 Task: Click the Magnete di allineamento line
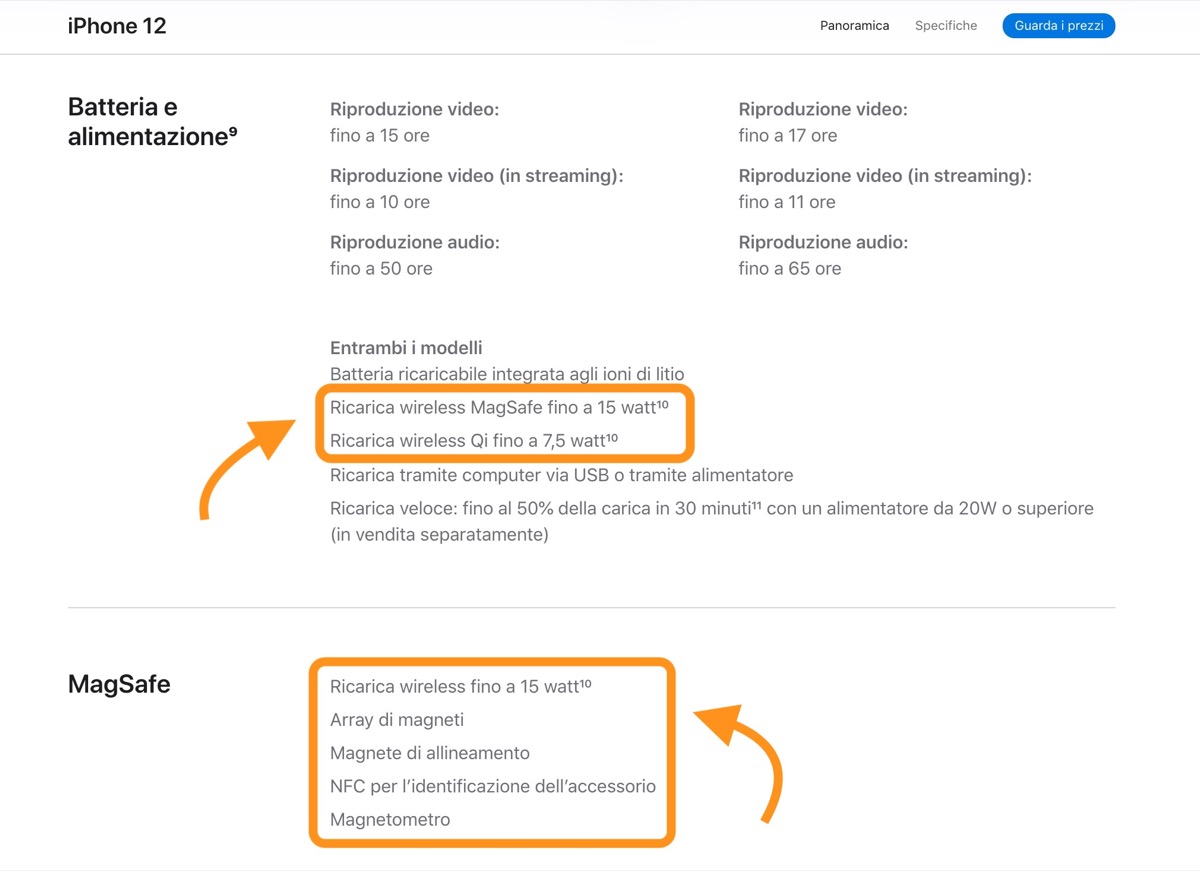point(430,753)
